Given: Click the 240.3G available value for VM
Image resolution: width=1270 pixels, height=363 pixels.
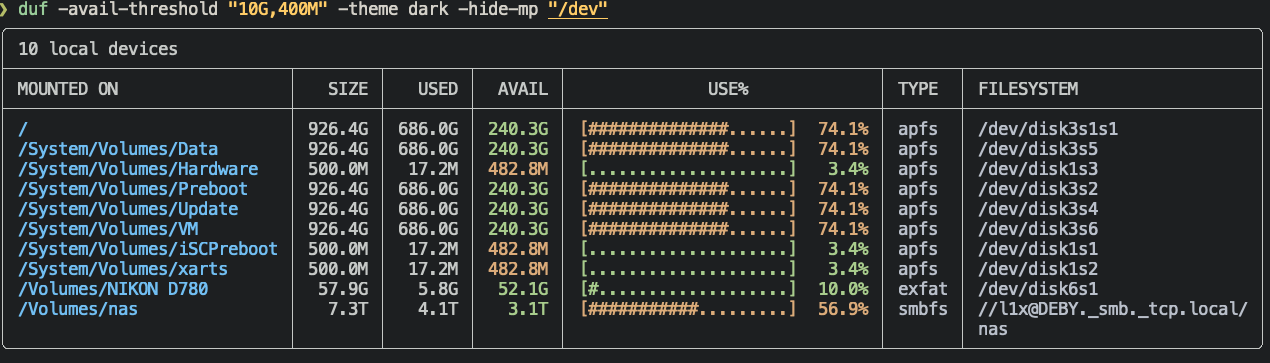Looking at the screenshot, I should tap(518, 229).
